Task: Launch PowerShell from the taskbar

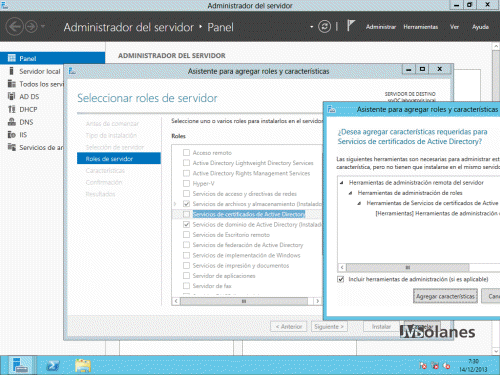Action: [53, 366]
